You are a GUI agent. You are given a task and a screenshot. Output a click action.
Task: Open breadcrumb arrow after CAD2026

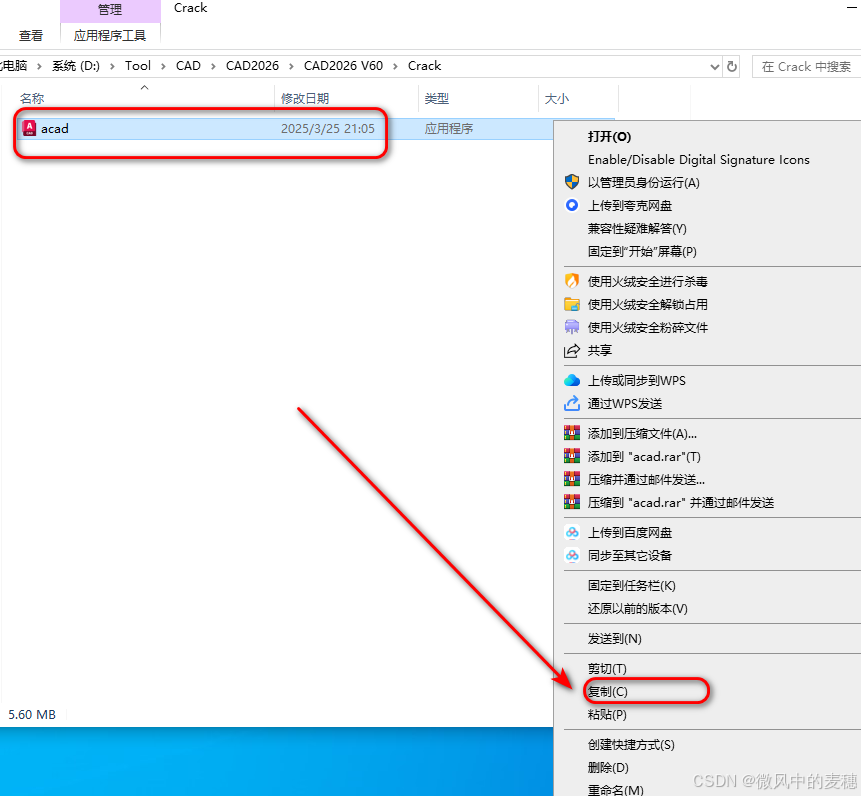(x=291, y=66)
